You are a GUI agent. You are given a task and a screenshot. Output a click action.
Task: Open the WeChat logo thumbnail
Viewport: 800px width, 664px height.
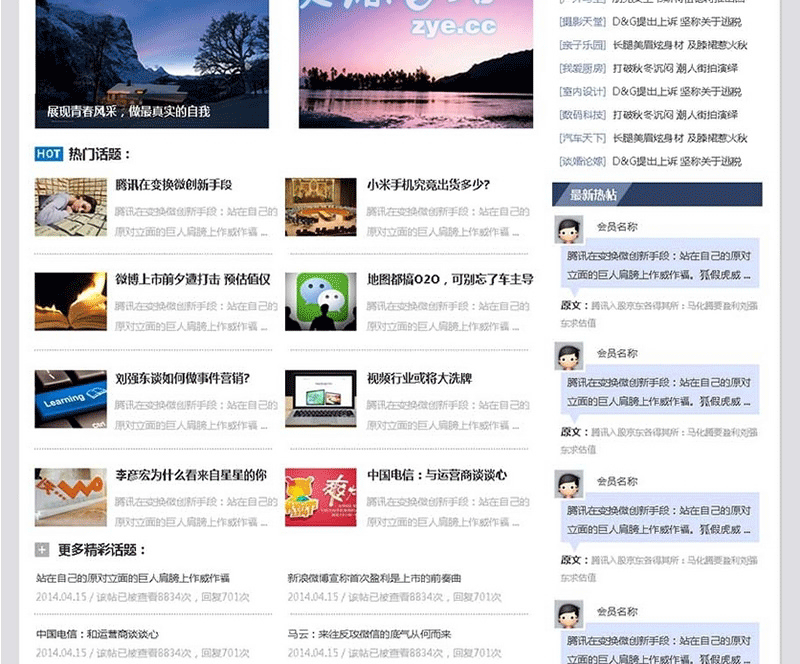tap(321, 301)
